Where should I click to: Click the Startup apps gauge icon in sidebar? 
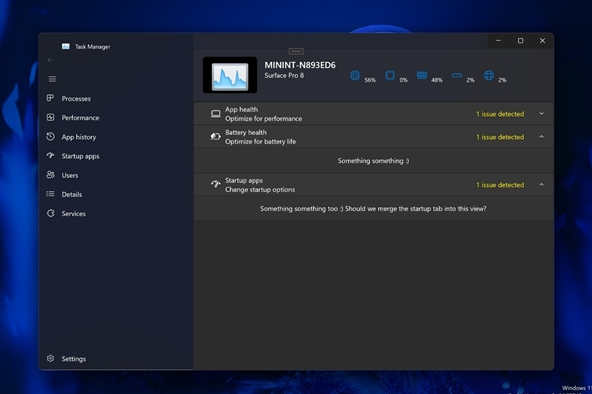click(50, 155)
